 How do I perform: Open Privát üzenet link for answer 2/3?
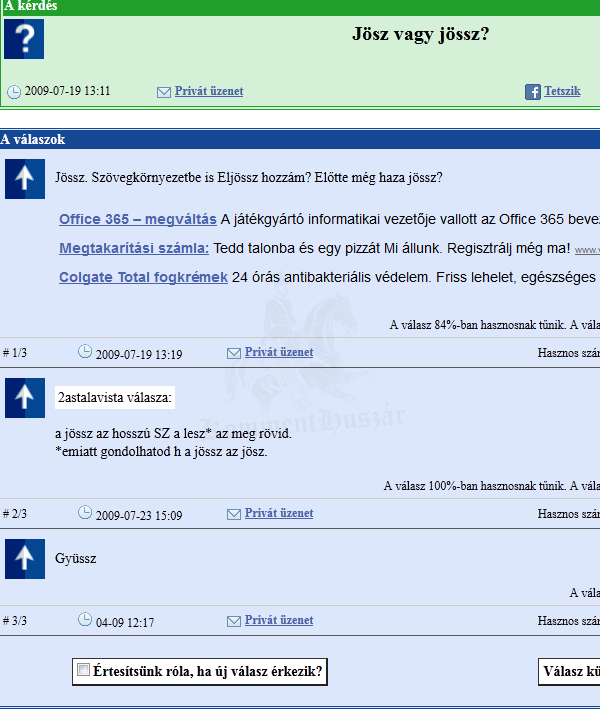[279, 513]
